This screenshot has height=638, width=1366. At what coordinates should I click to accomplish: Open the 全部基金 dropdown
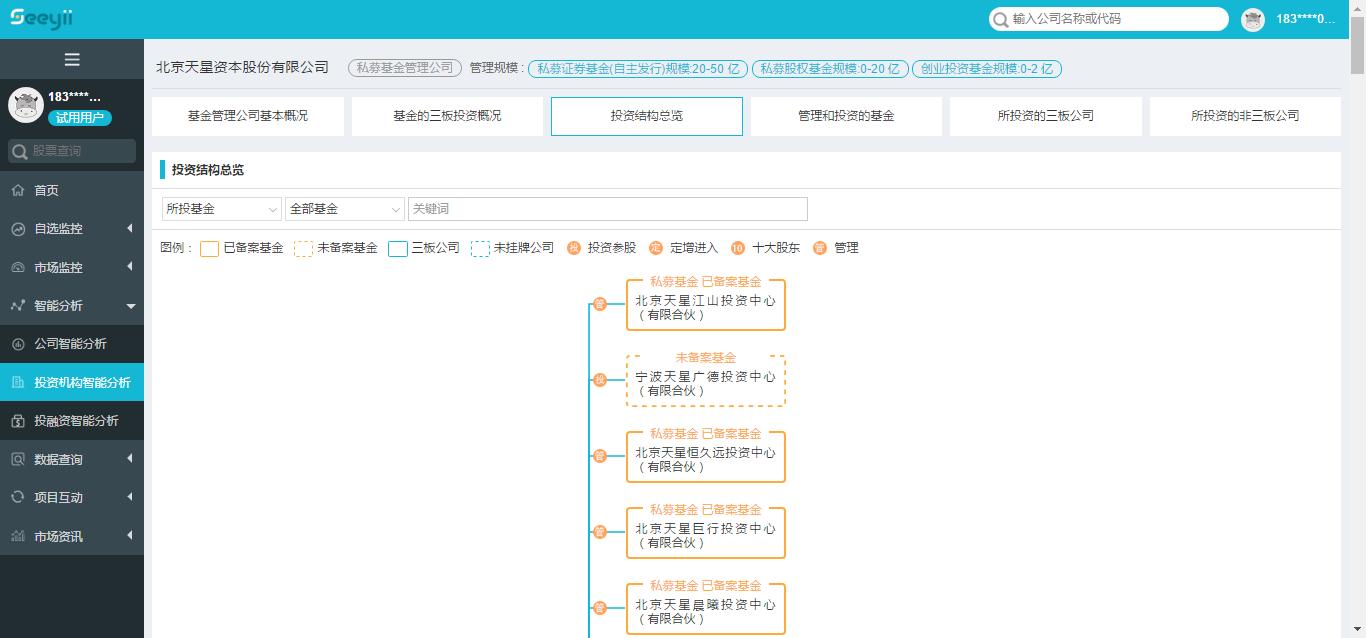pyautogui.click(x=344, y=209)
